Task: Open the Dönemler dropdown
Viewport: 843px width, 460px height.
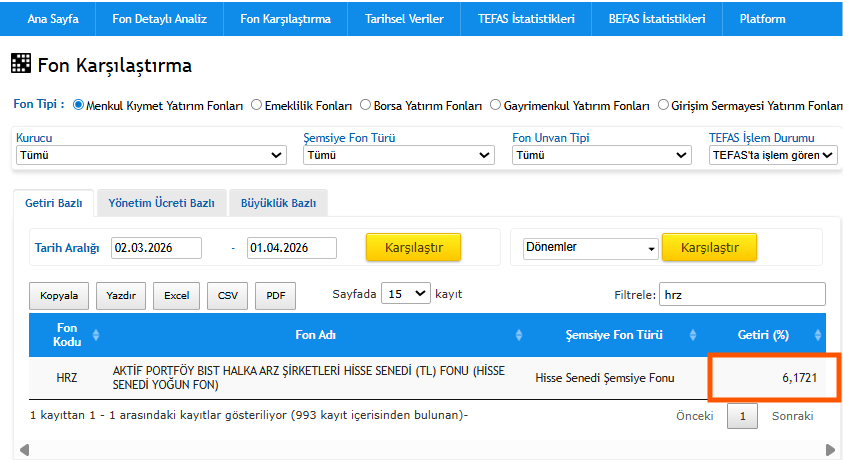Action: 590,248
